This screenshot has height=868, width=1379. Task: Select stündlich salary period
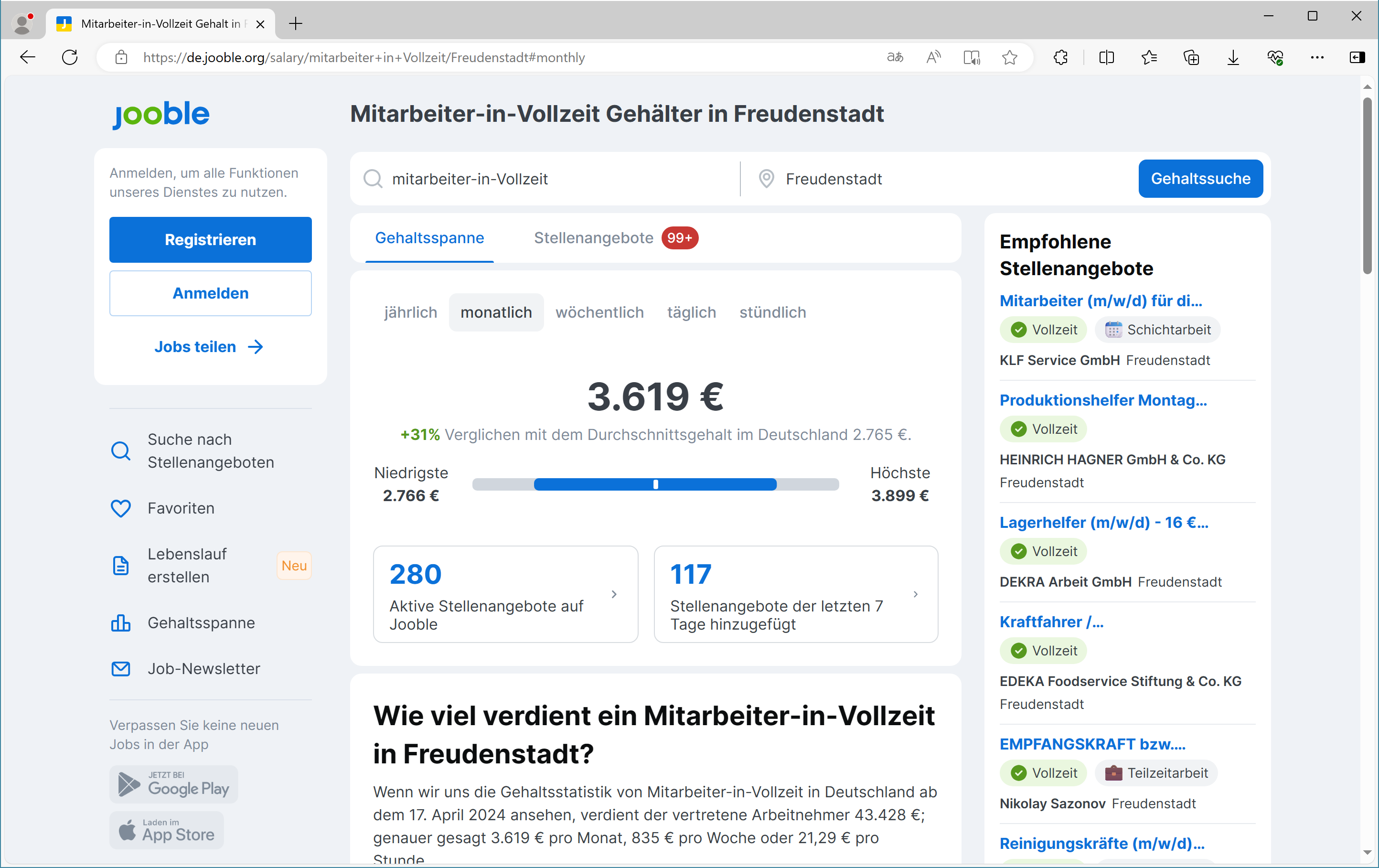click(772, 312)
